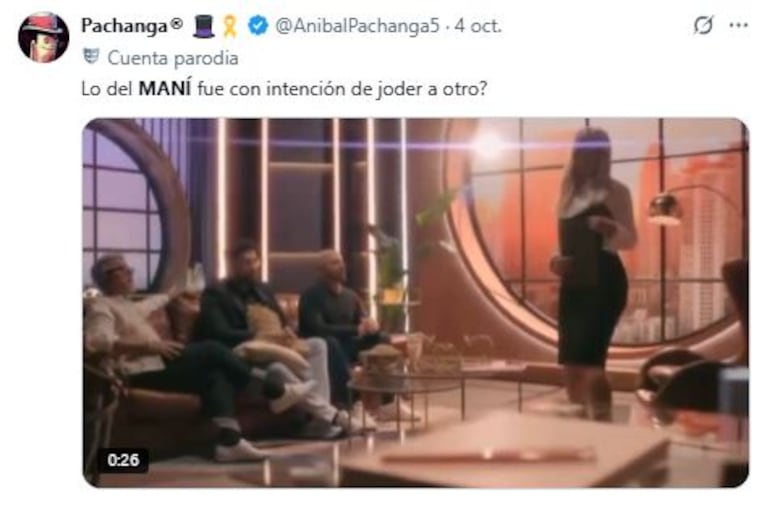Screen dimensions: 767x506
Task: Open the post via the 4 oct. timestamp
Action: [478, 25]
